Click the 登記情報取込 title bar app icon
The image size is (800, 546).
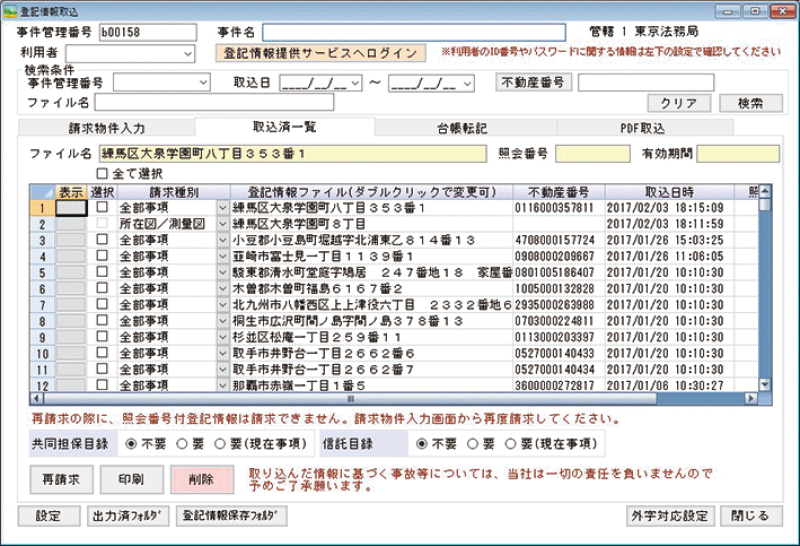(x=10, y=10)
